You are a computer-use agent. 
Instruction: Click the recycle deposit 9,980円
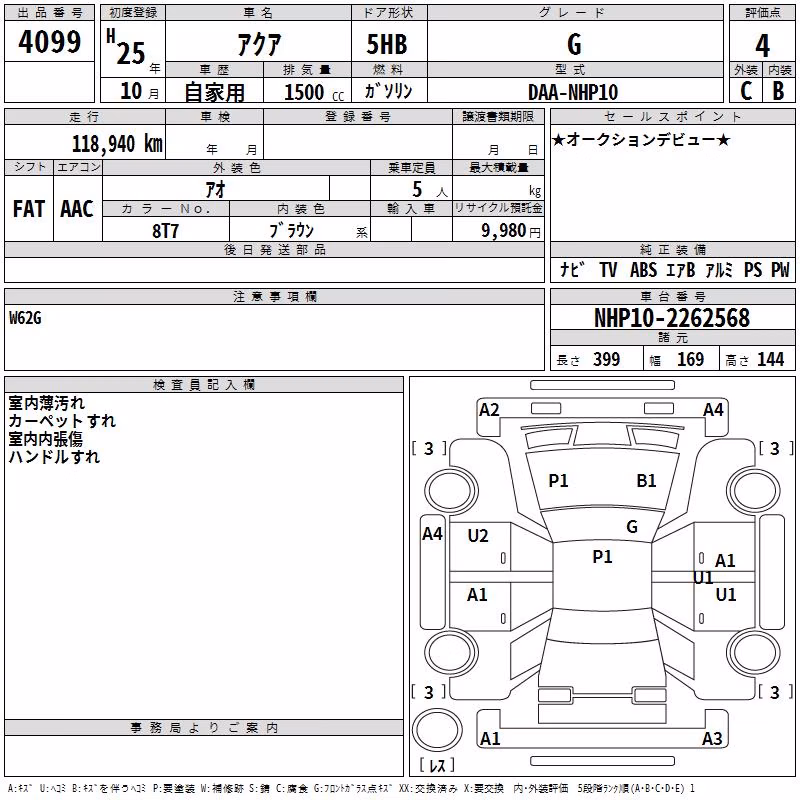511,231
